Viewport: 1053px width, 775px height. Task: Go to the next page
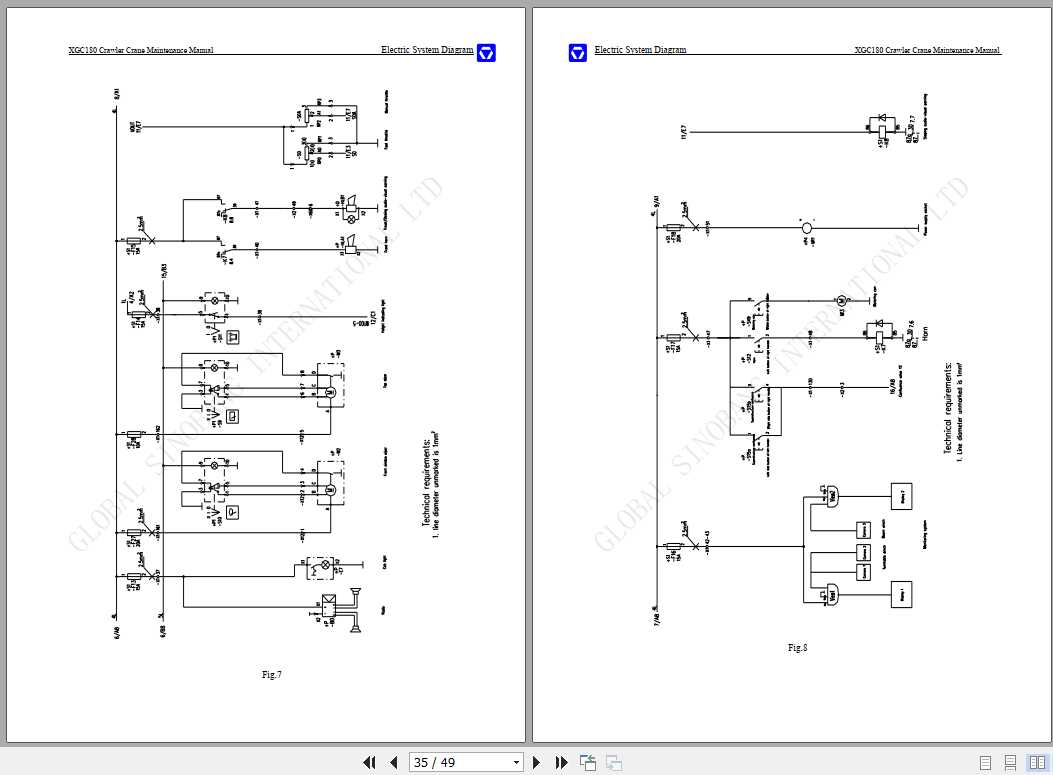click(x=536, y=762)
